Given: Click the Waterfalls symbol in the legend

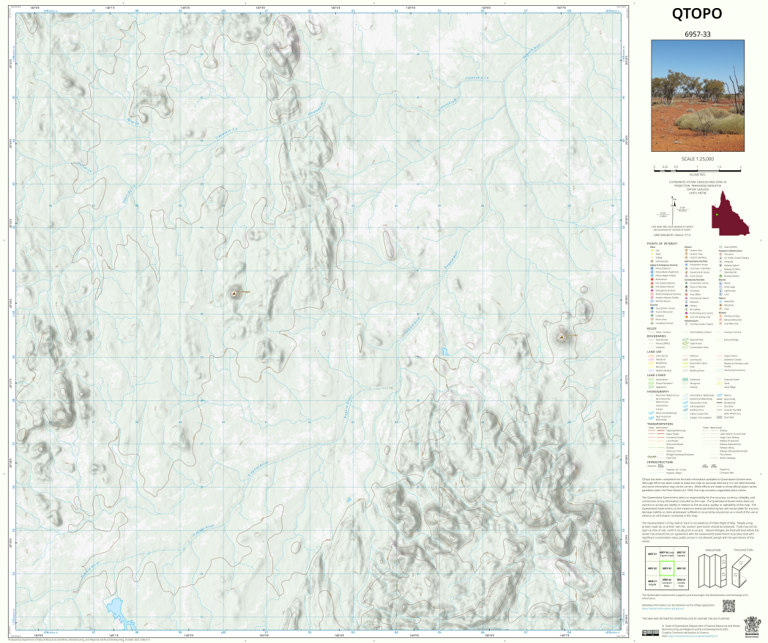Looking at the screenshot, I should click(720, 301).
